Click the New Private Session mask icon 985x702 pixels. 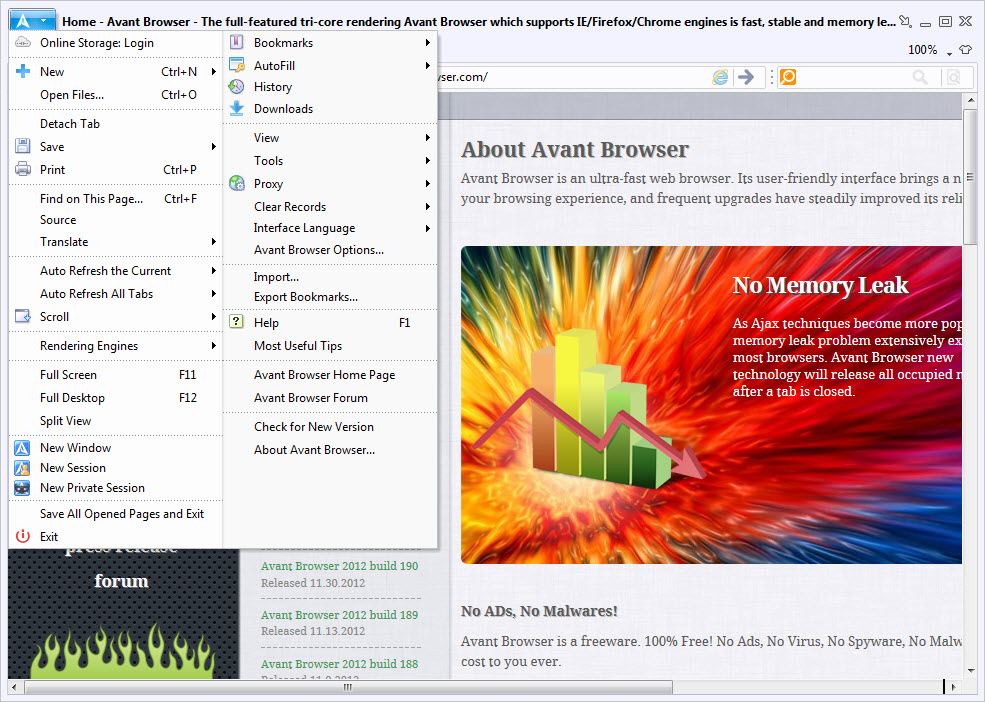click(22, 488)
